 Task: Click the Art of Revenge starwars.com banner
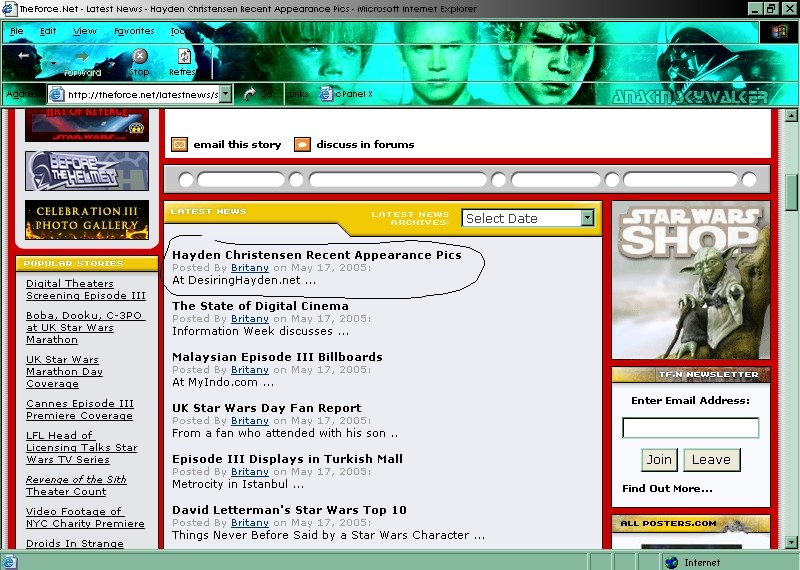coord(87,125)
